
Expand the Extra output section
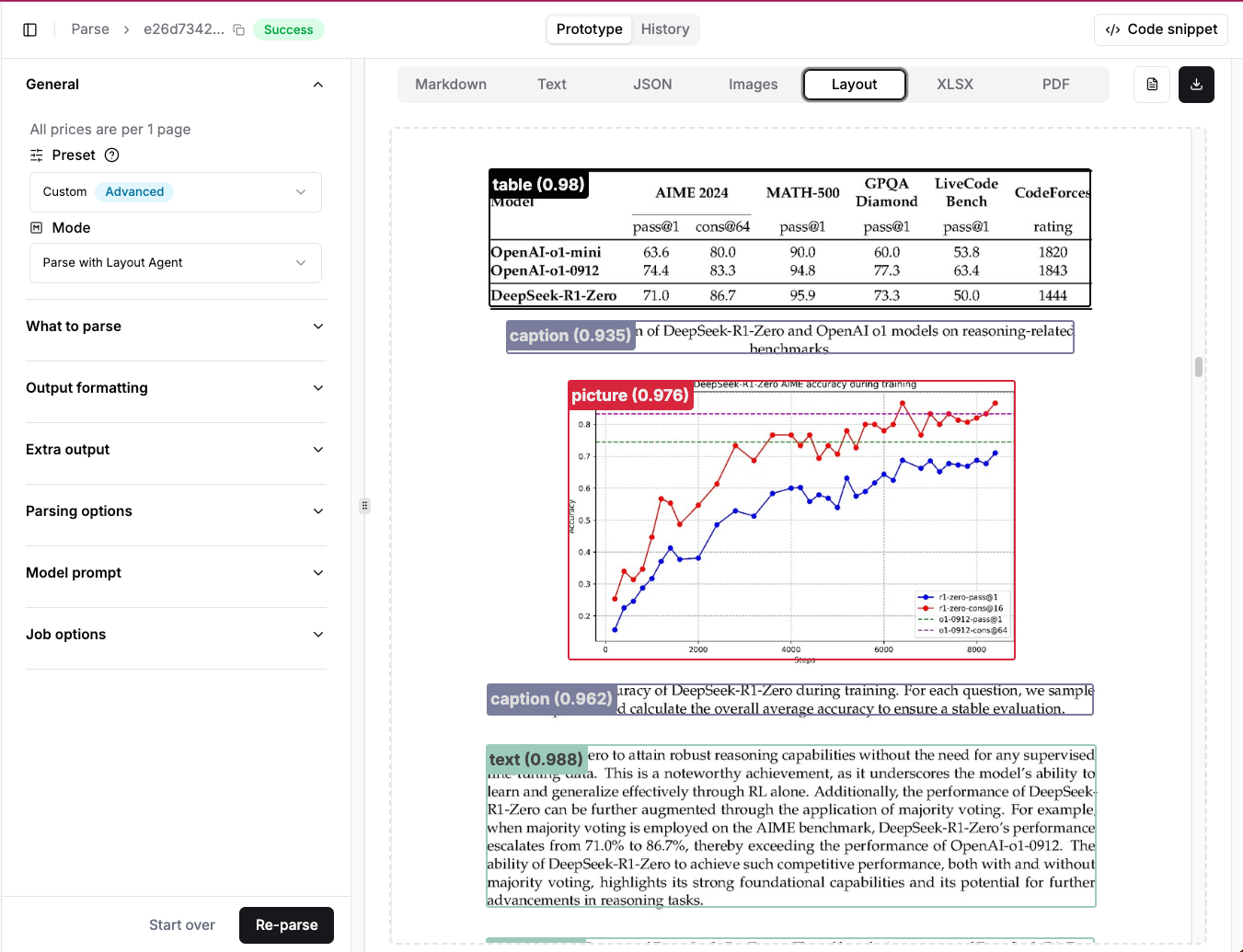[x=175, y=450]
